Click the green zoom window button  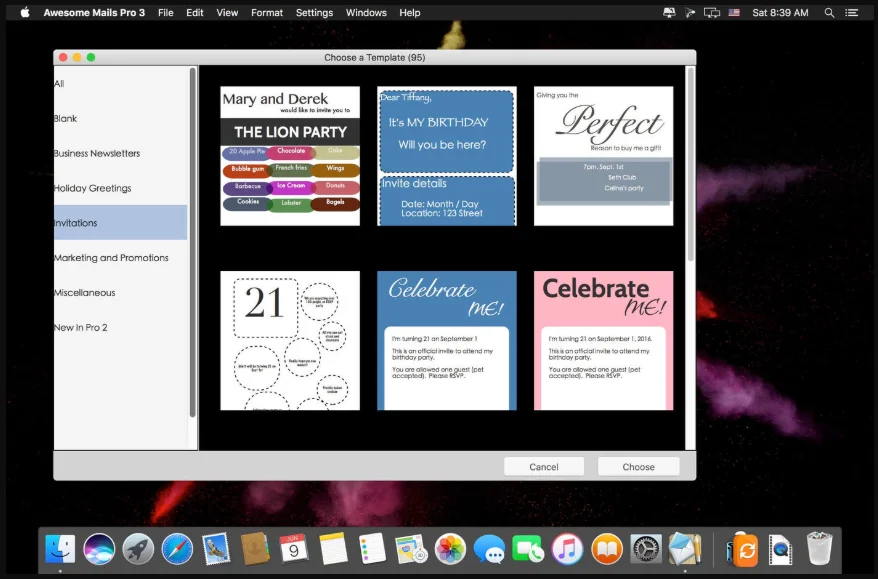91,57
